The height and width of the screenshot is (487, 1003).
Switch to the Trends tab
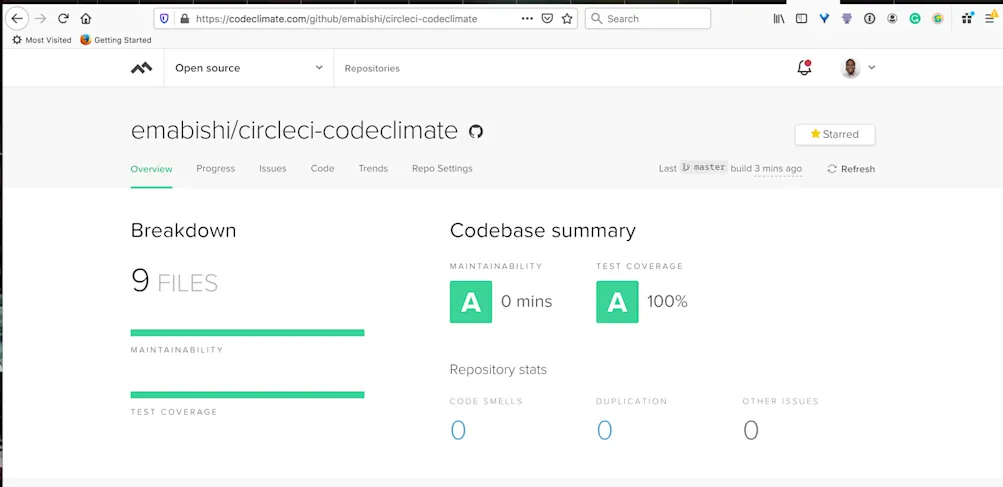tap(373, 169)
